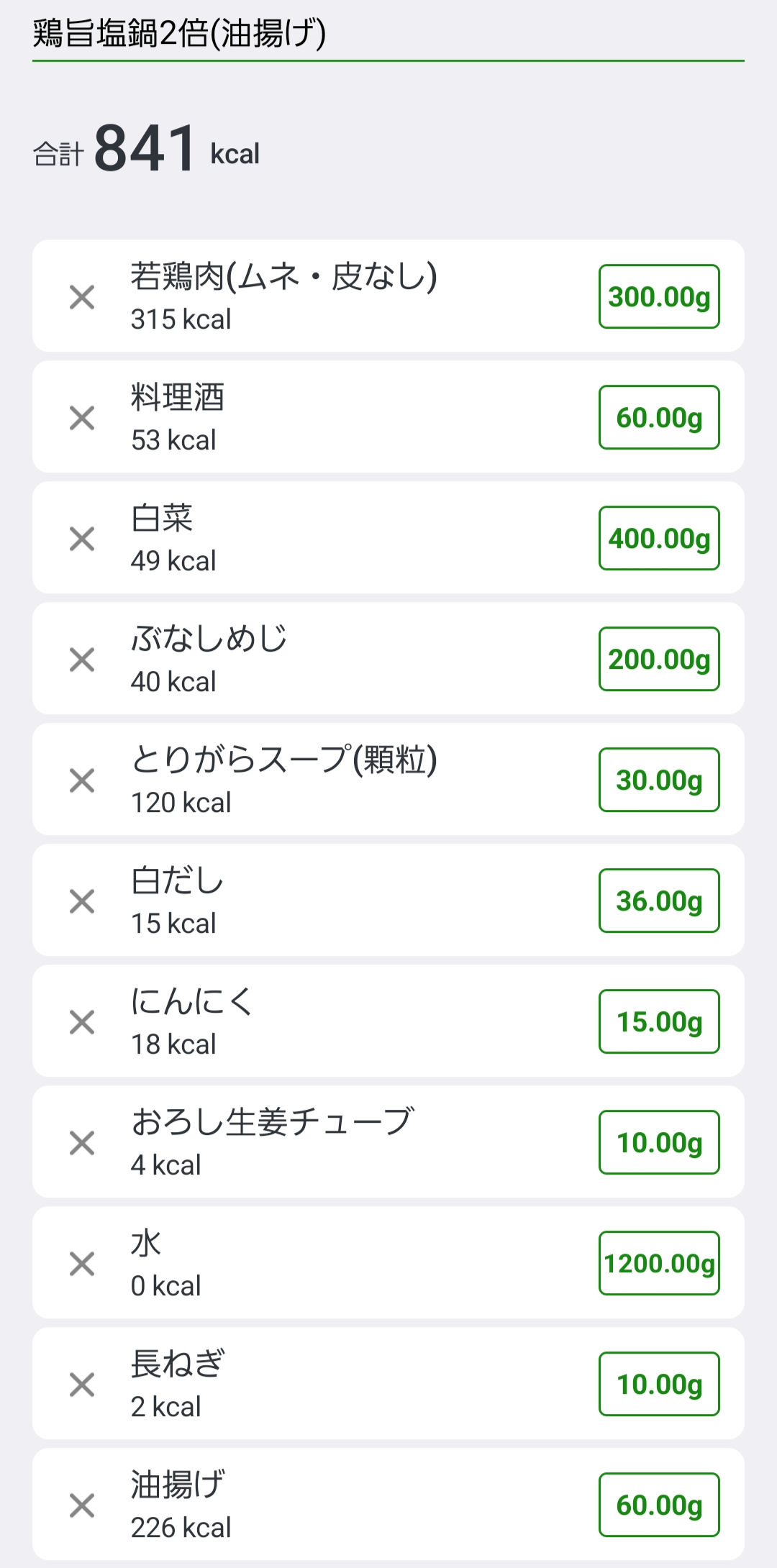The width and height of the screenshot is (777, 1568).
Task: Delete the 長ねぎ ingredient
Action: (82, 1384)
